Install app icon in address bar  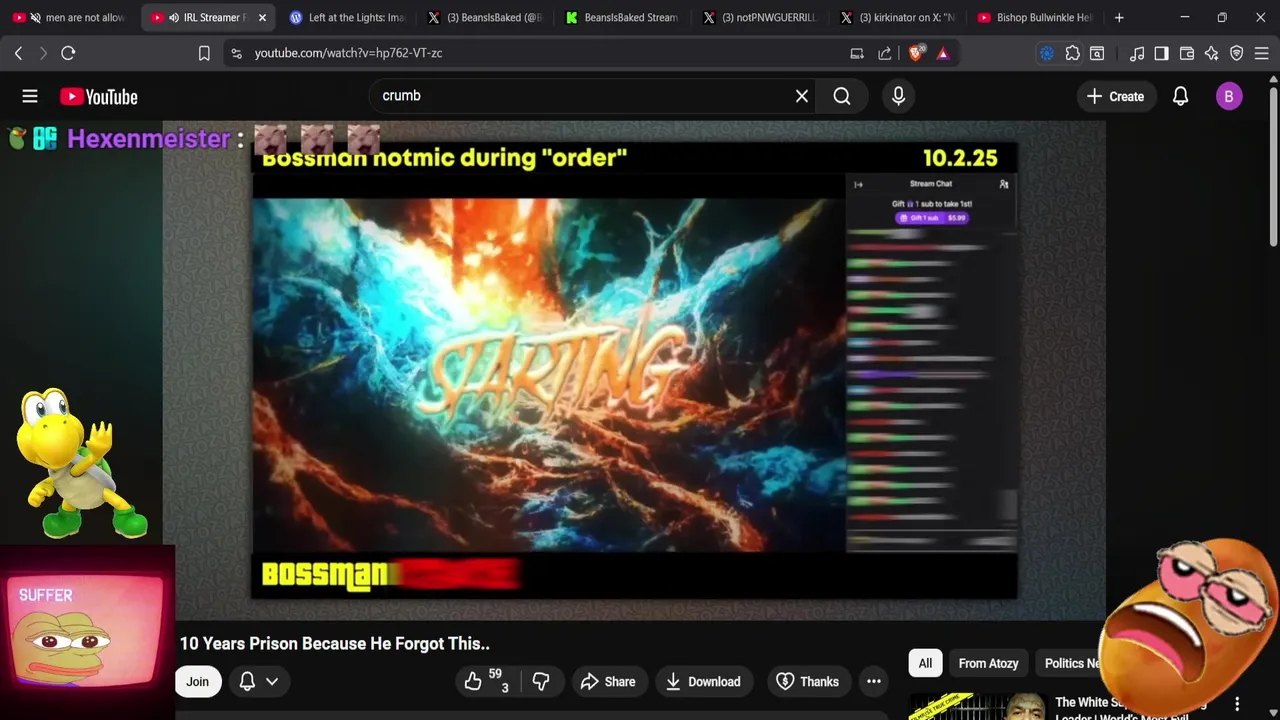857,53
